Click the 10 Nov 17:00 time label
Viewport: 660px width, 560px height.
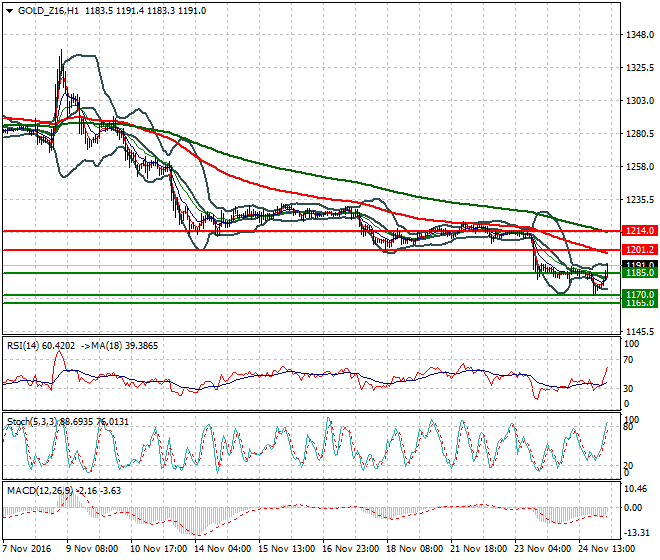(x=158, y=549)
